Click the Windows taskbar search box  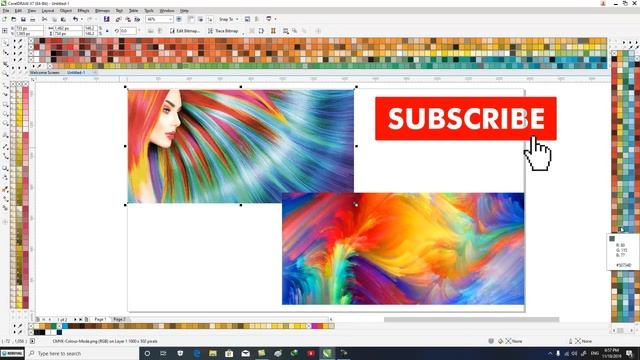84,353
